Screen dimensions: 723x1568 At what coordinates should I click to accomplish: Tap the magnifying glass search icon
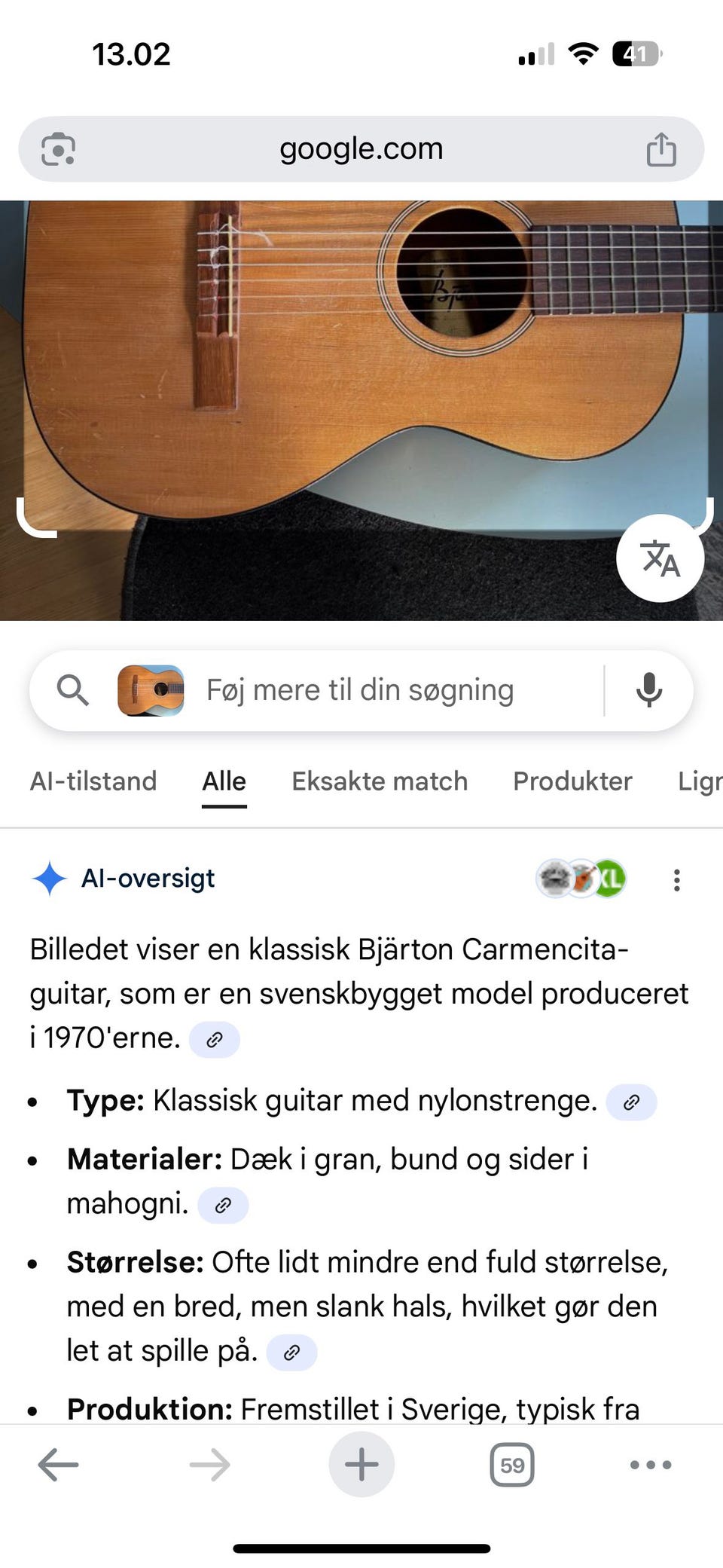pos(73,690)
